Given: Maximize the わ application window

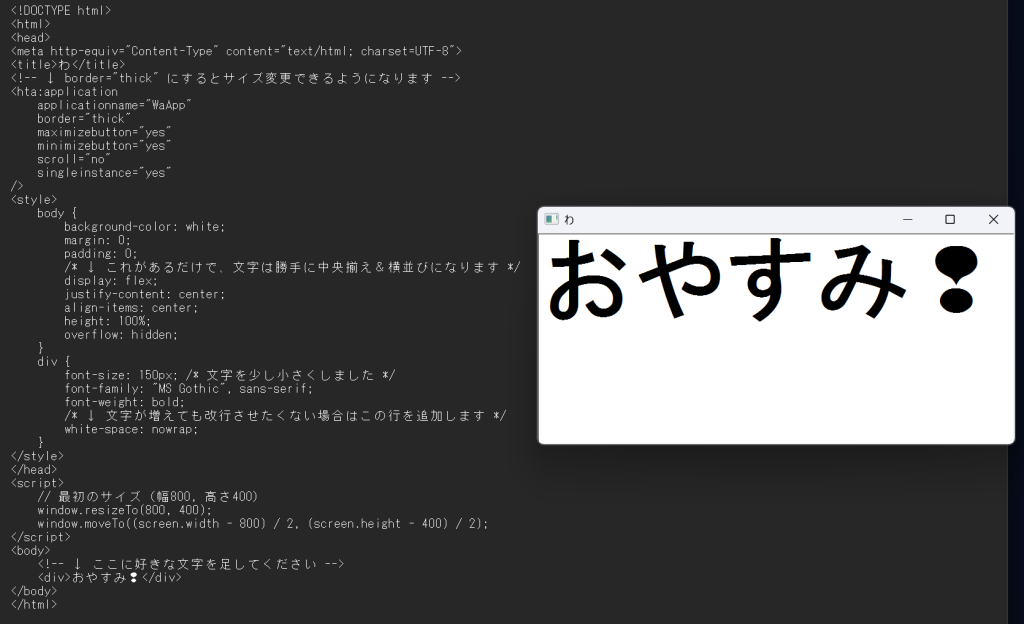Looking at the screenshot, I should [950, 220].
